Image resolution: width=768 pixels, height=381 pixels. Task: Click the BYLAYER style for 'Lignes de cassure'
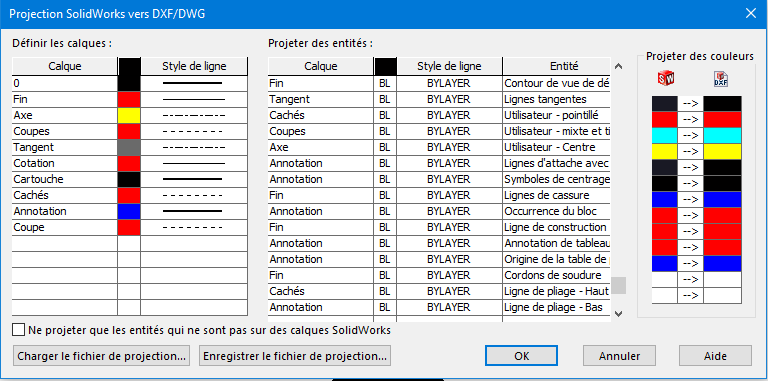click(x=449, y=195)
